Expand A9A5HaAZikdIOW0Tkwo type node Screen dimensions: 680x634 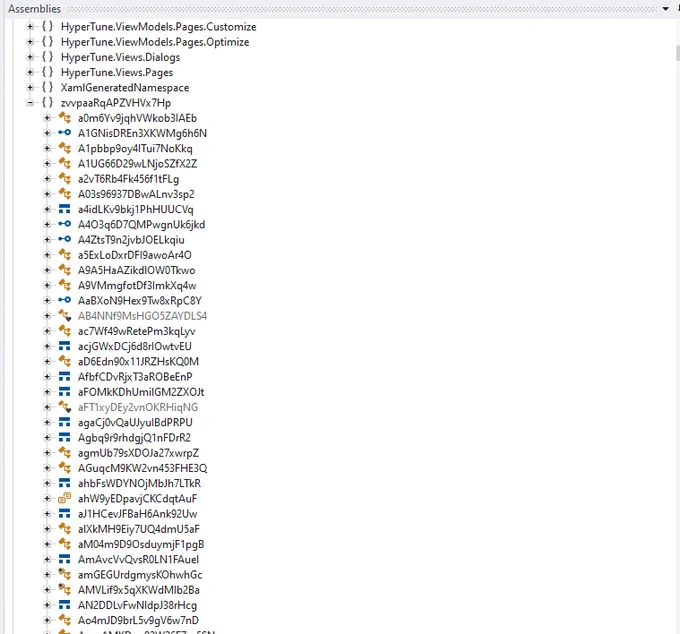tap(47, 270)
